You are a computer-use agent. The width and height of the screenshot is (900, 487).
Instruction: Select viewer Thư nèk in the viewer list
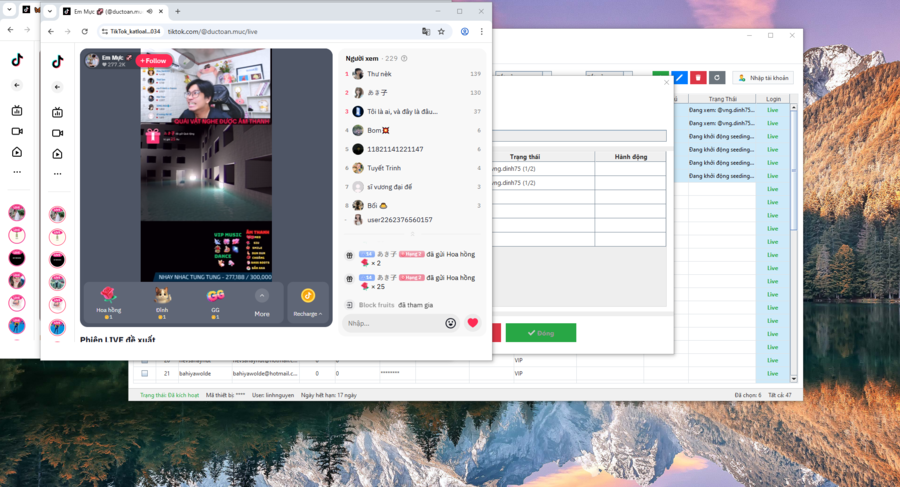[413, 74]
